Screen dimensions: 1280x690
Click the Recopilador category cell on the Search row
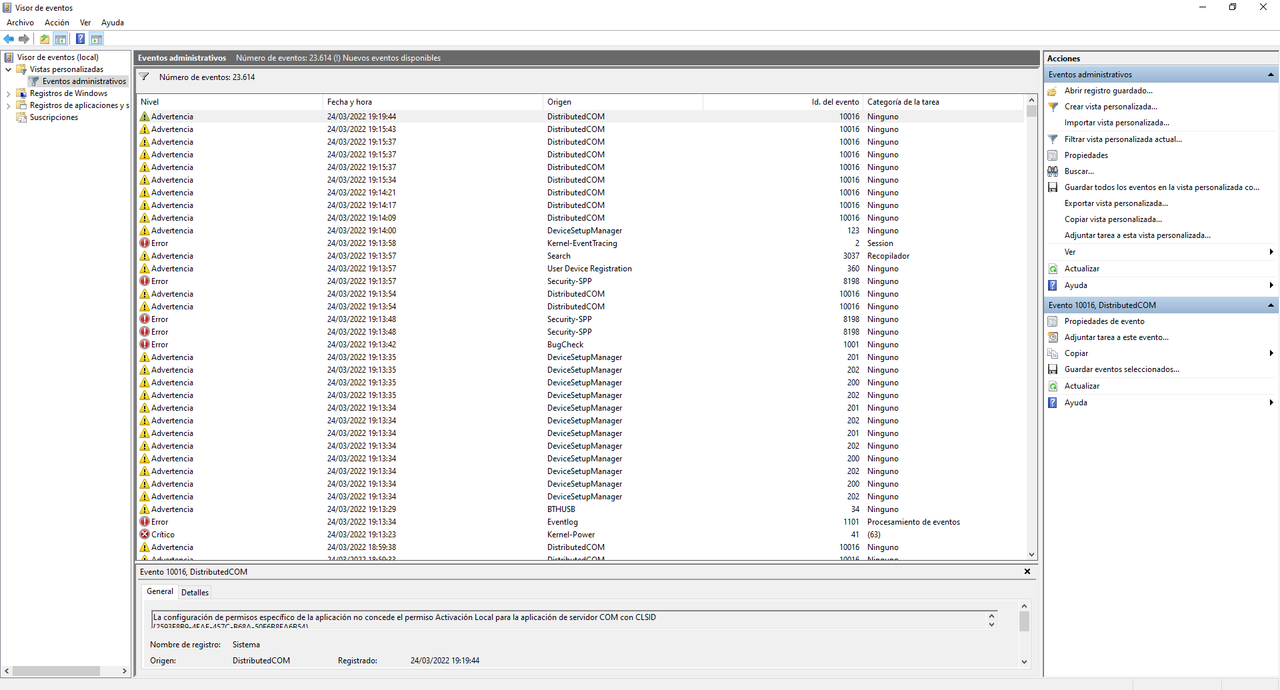(888, 256)
